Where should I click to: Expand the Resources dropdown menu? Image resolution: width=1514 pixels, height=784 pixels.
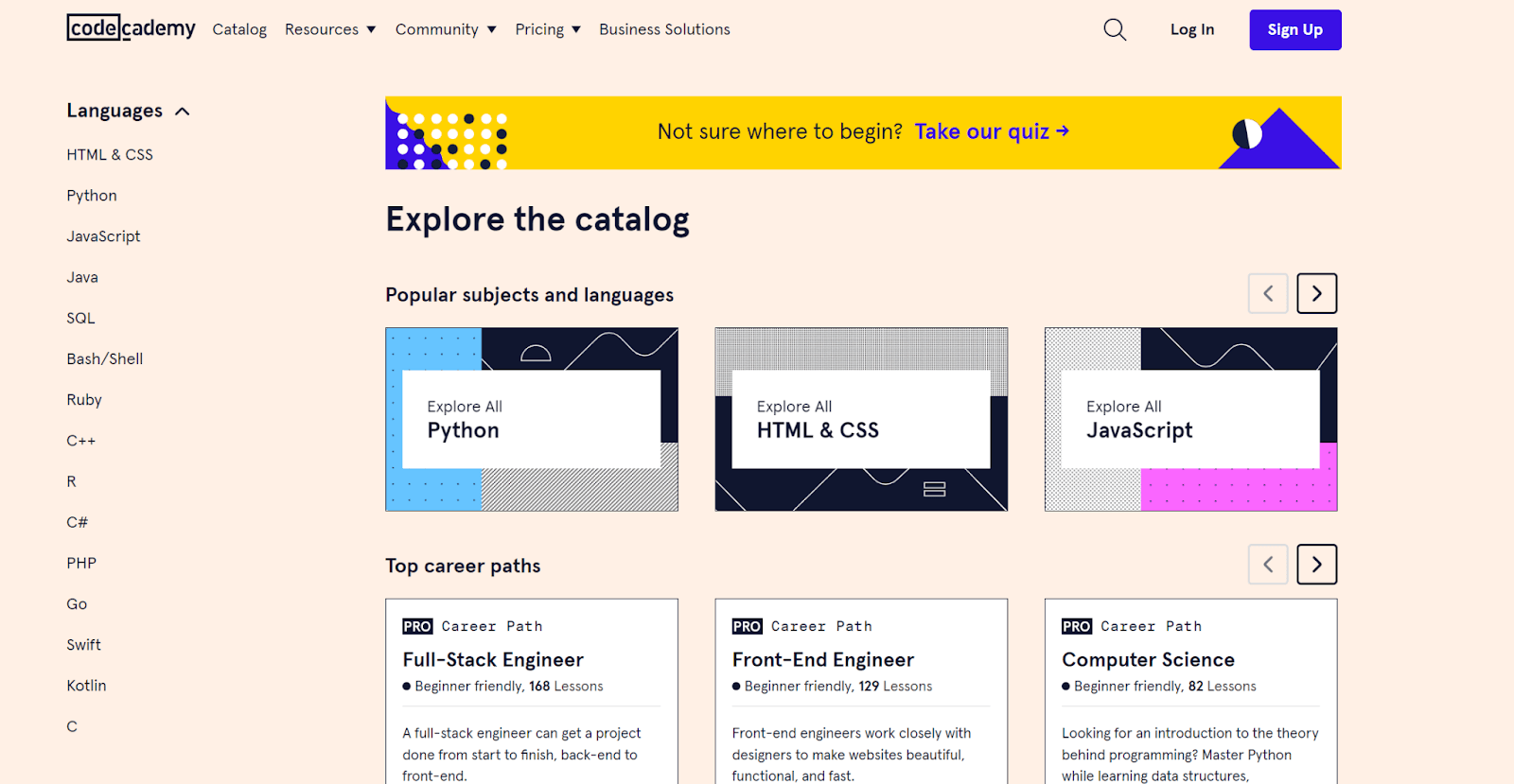(x=330, y=29)
